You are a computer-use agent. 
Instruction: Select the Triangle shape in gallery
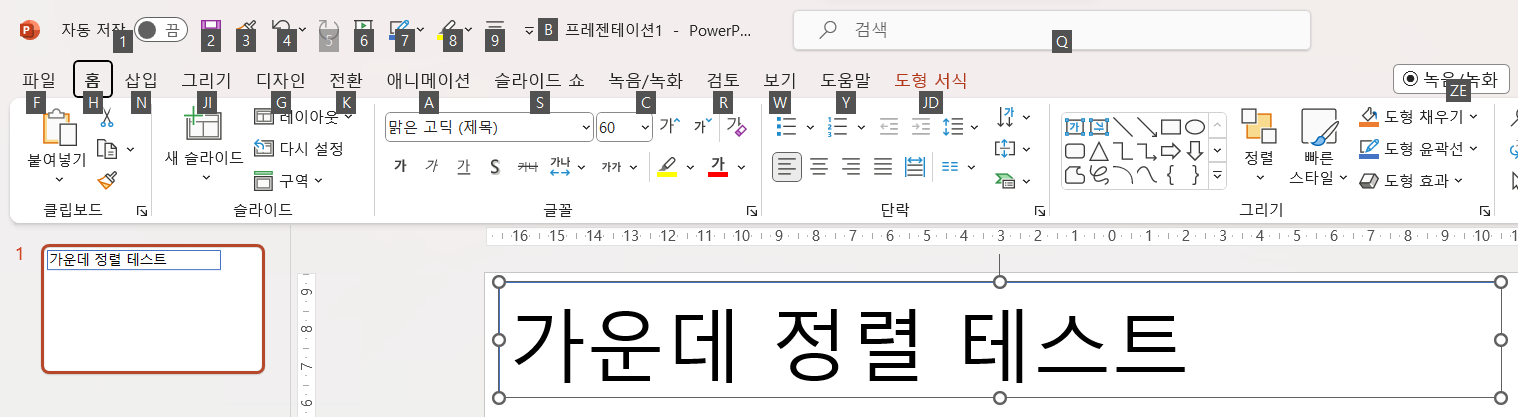(1098, 151)
